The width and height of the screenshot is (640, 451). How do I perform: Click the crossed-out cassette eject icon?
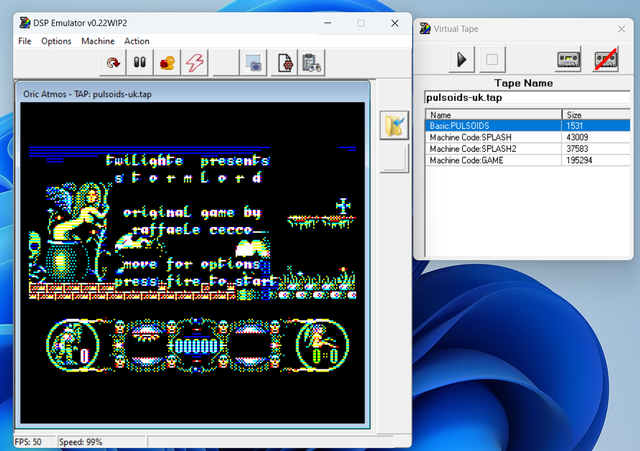[x=606, y=60]
